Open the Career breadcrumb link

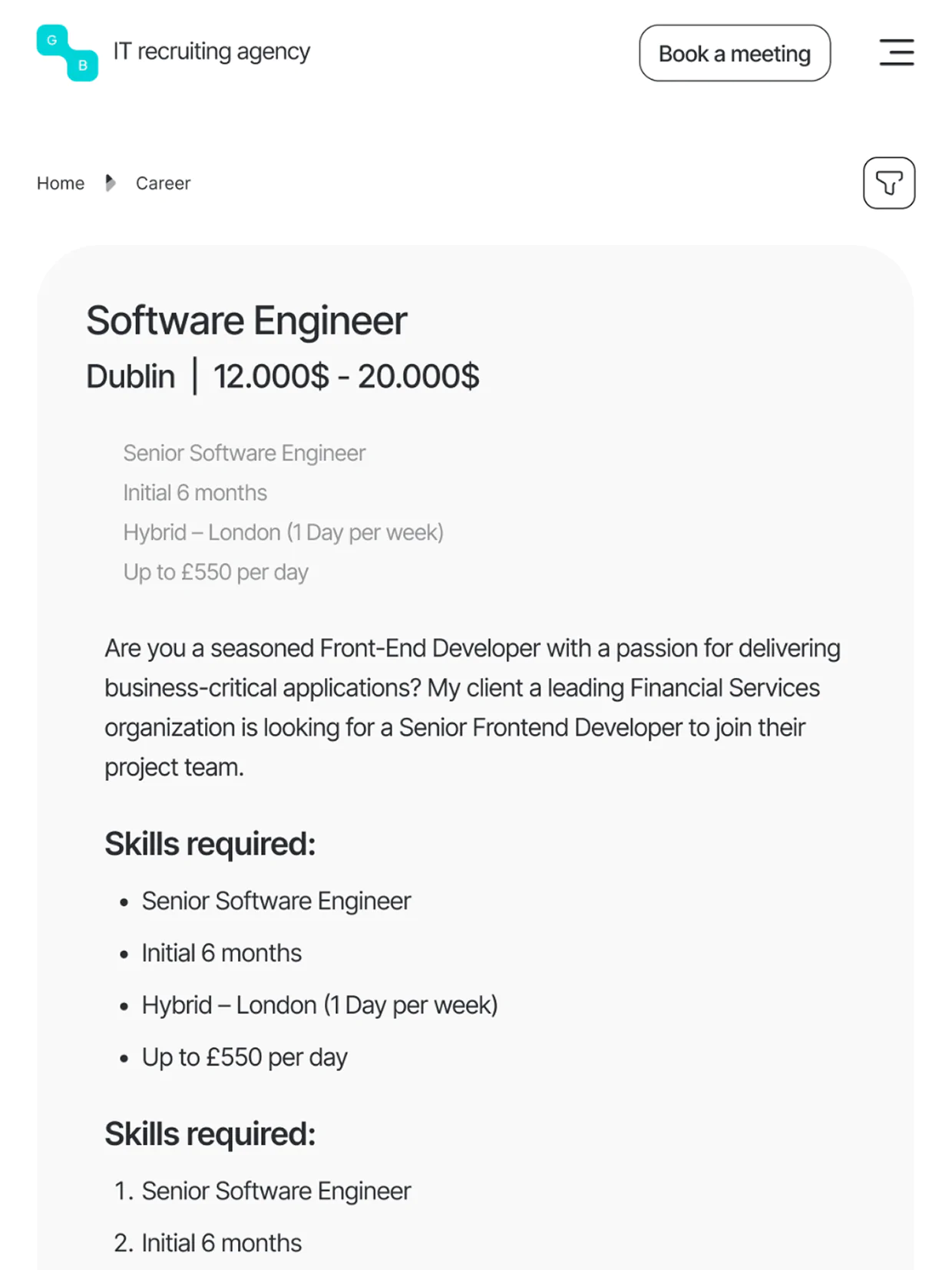[163, 183]
